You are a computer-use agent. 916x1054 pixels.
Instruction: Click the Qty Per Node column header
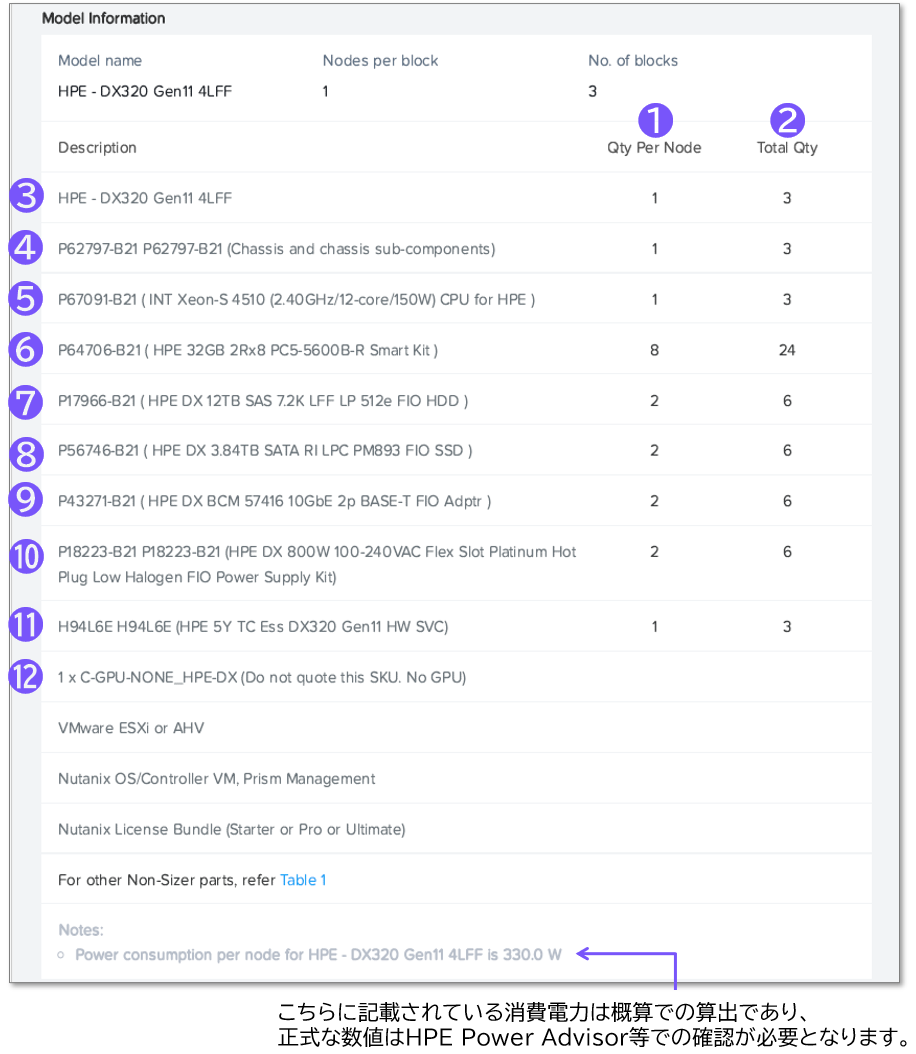tap(654, 148)
